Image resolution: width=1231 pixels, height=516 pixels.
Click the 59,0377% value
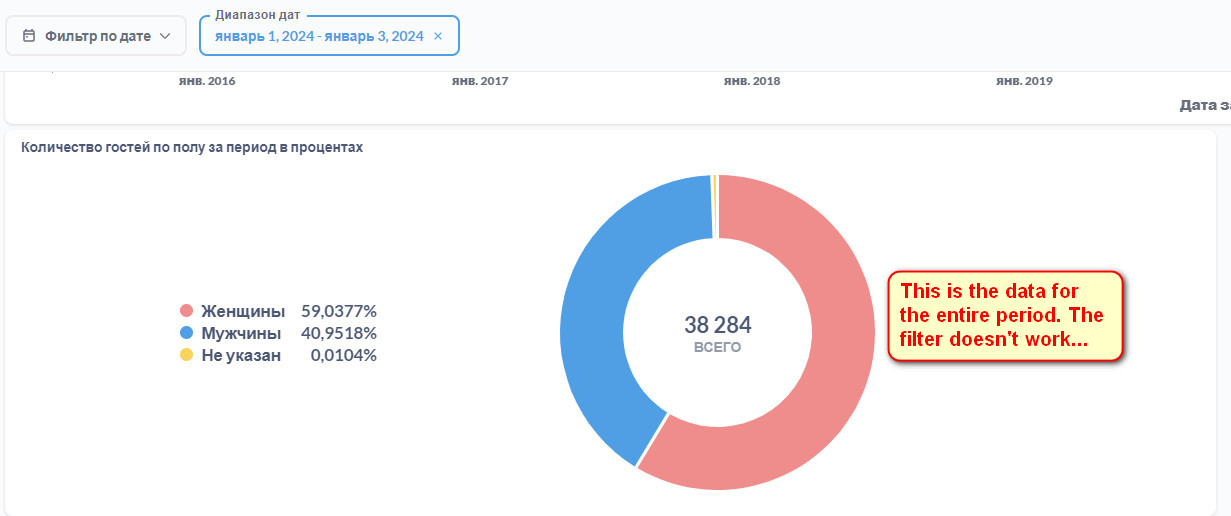click(x=339, y=311)
